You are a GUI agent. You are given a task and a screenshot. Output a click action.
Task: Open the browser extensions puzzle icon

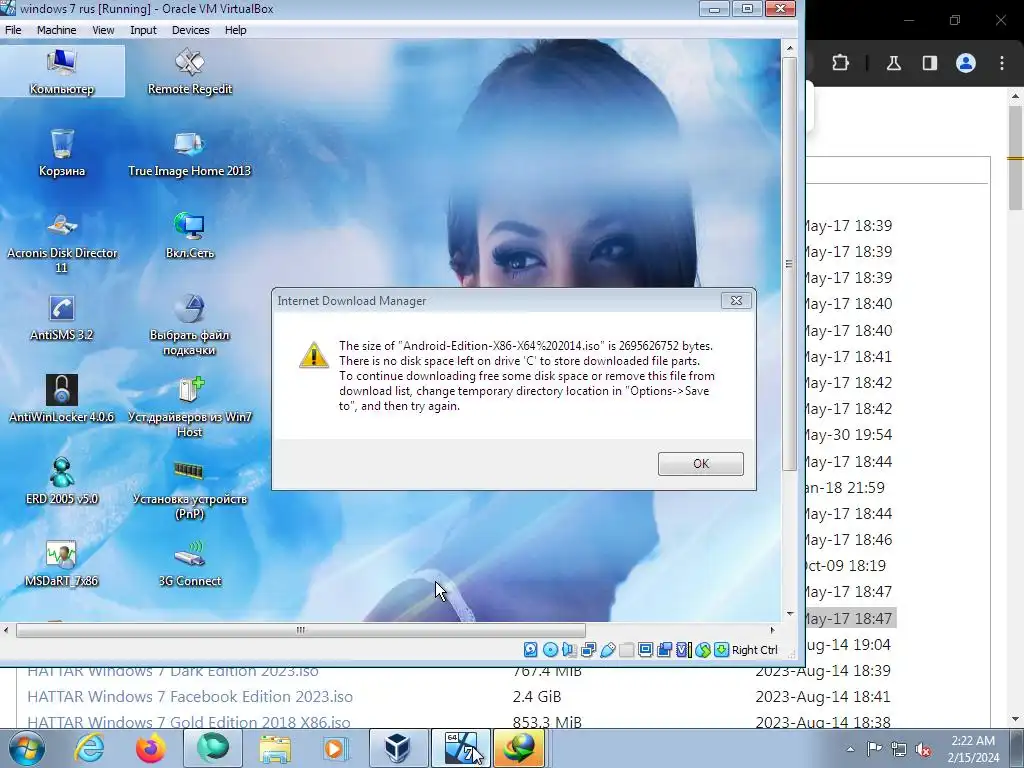click(840, 63)
